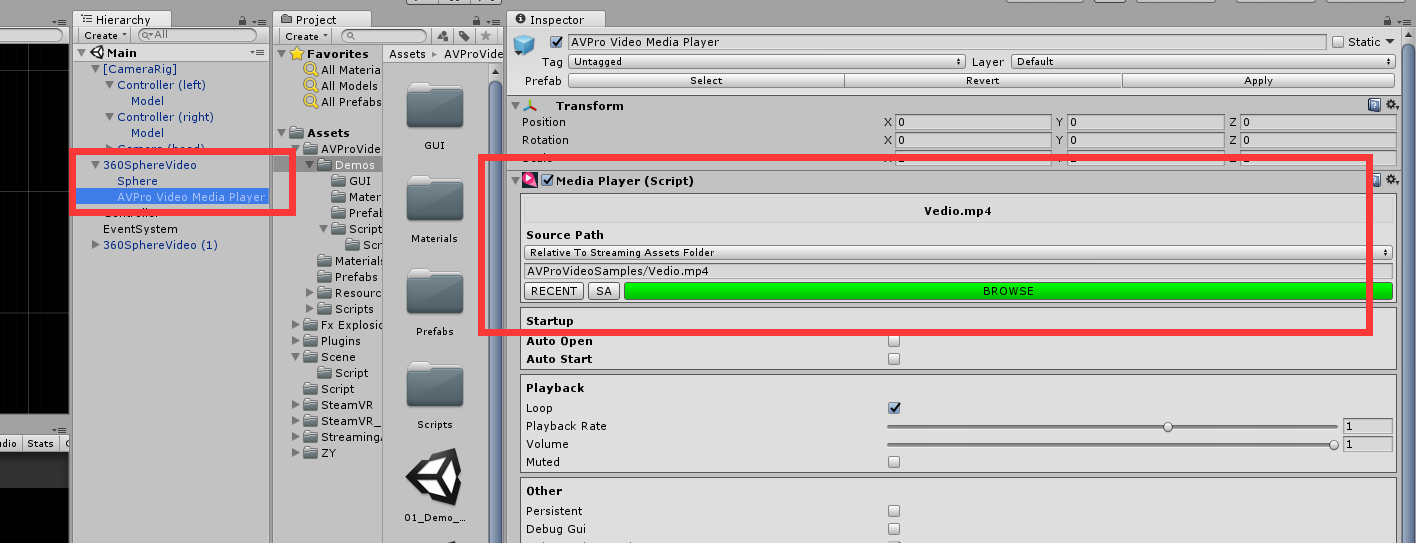Viewport: 1416px width, 543px height.
Task: Adjust the Playback Rate slider handle
Action: coord(1167,426)
